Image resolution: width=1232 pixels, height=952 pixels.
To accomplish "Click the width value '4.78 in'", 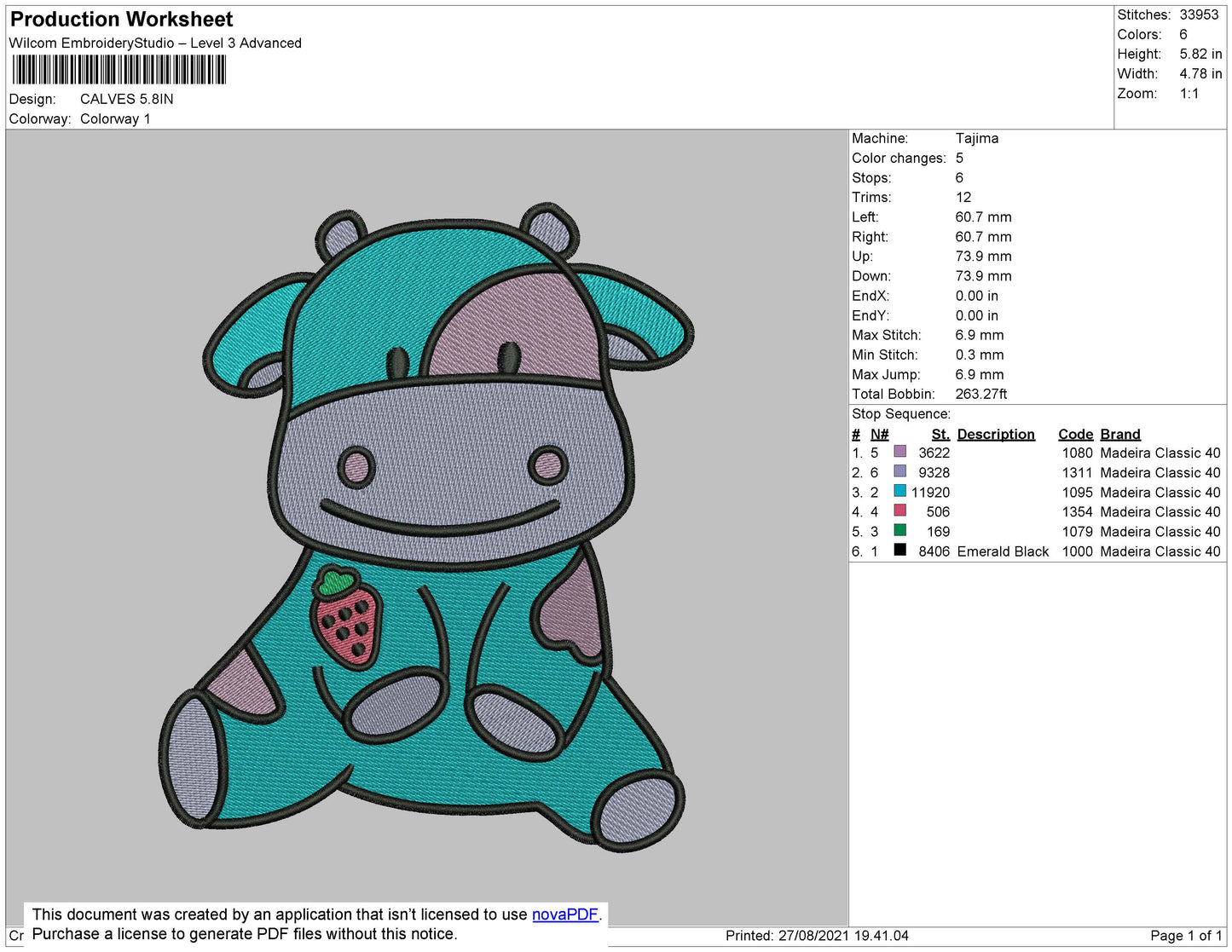I will [x=1200, y=74].
